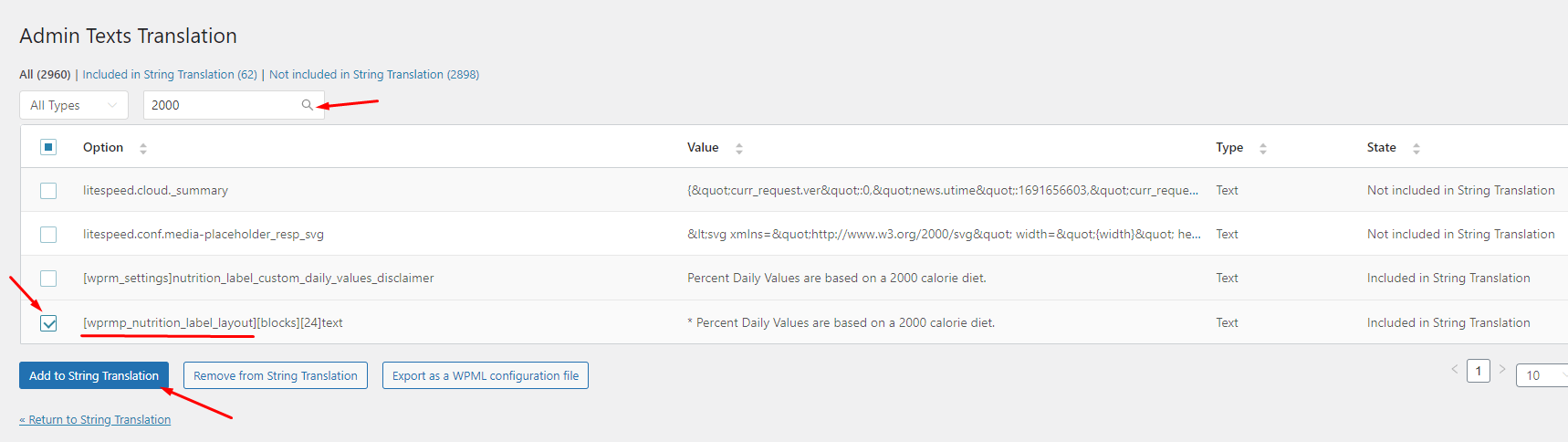Export as a WPML configuration file
This screenshot has width=1568, height=442.
(x=486, y=375)
